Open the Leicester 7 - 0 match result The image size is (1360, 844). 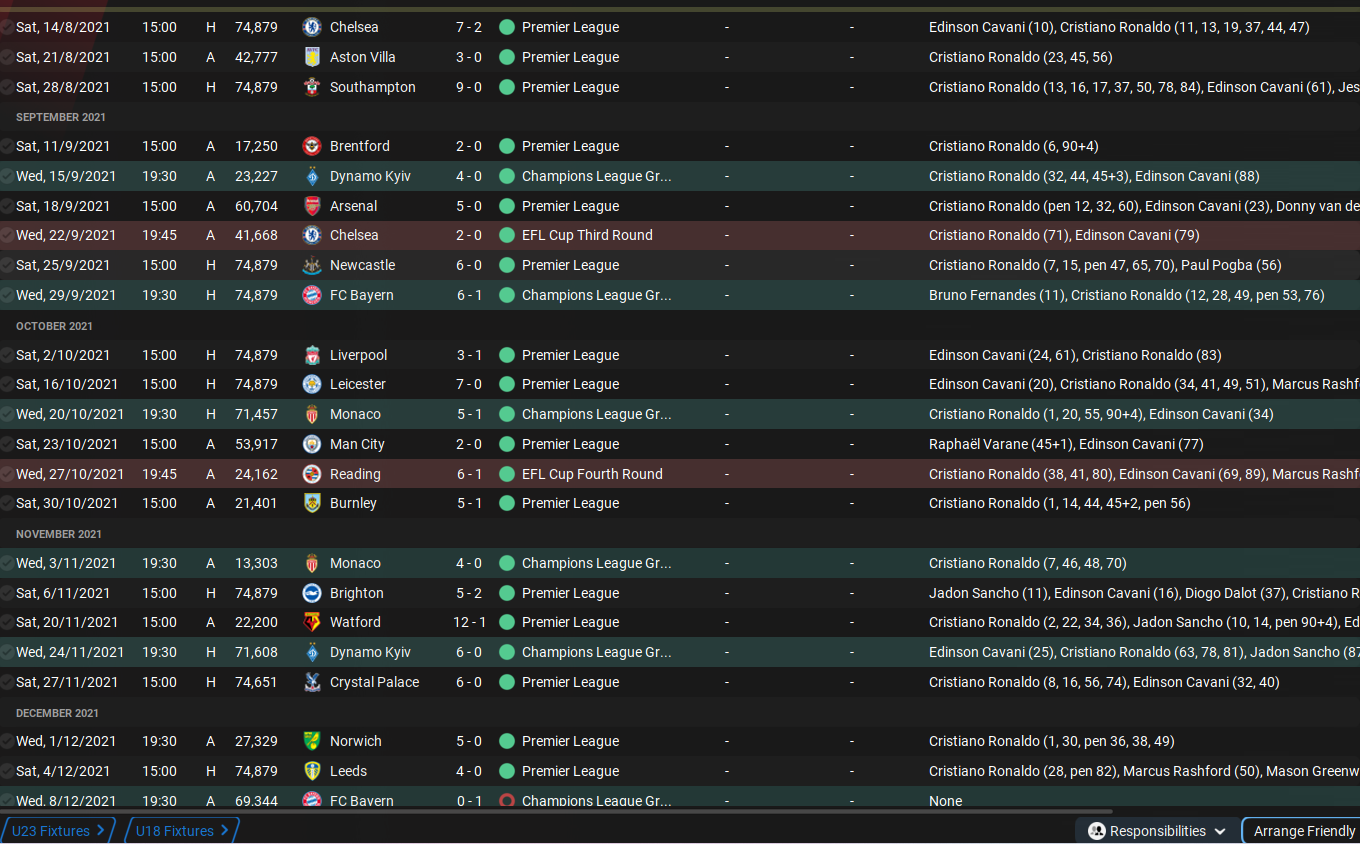pos(469,384)
